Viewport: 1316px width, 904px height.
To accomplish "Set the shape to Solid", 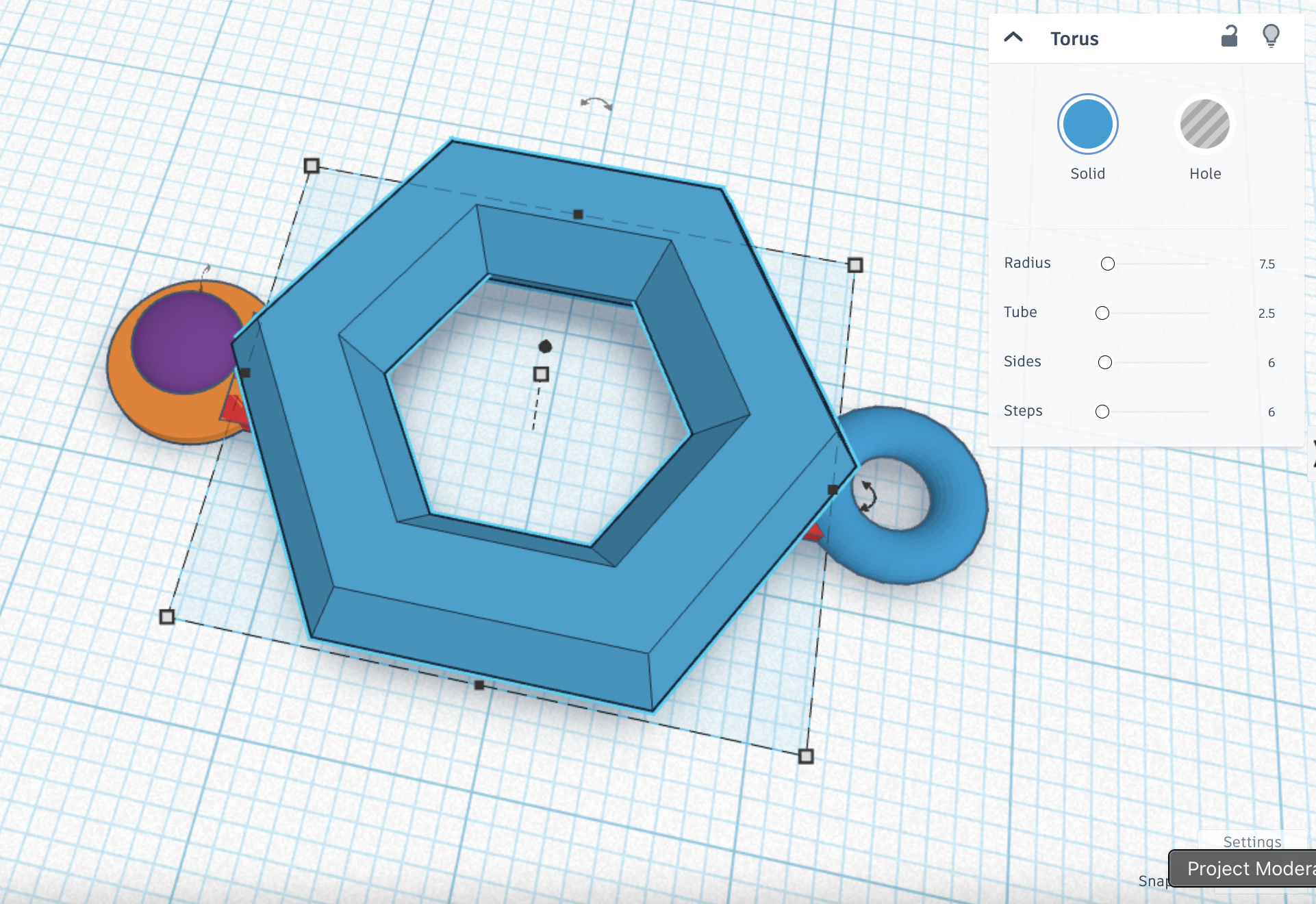I will [1087, 124].
